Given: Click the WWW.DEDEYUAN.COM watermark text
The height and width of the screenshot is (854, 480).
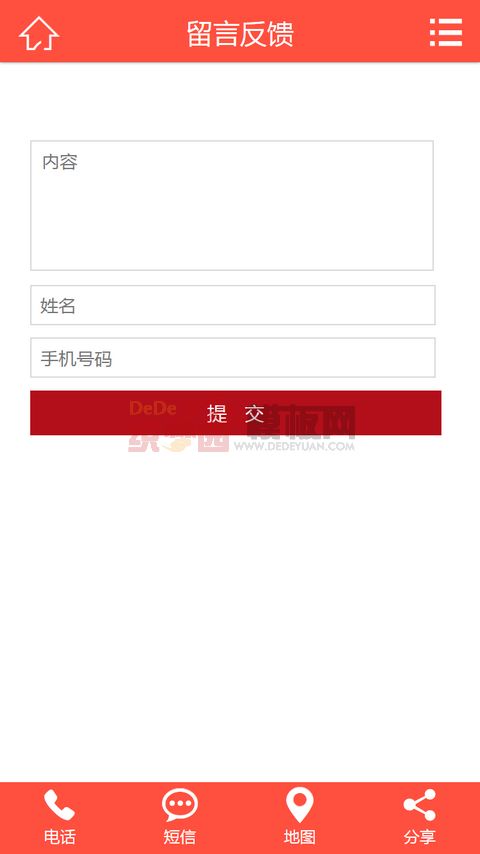Looking at the screenshot, I should pyautogui.click(x=295, y=447).
